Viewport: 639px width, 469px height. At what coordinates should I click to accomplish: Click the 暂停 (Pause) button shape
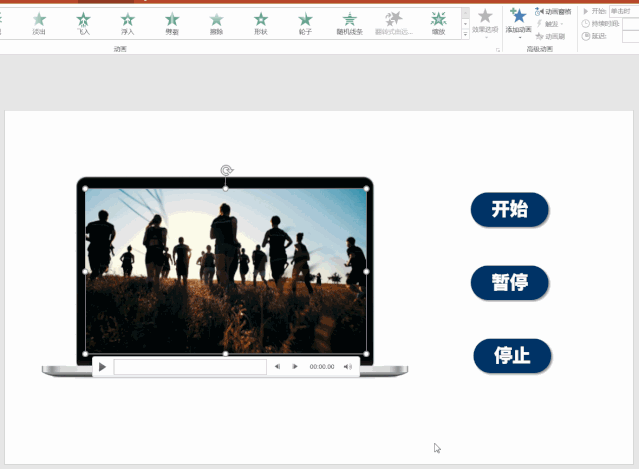click(x=509, y=282)
